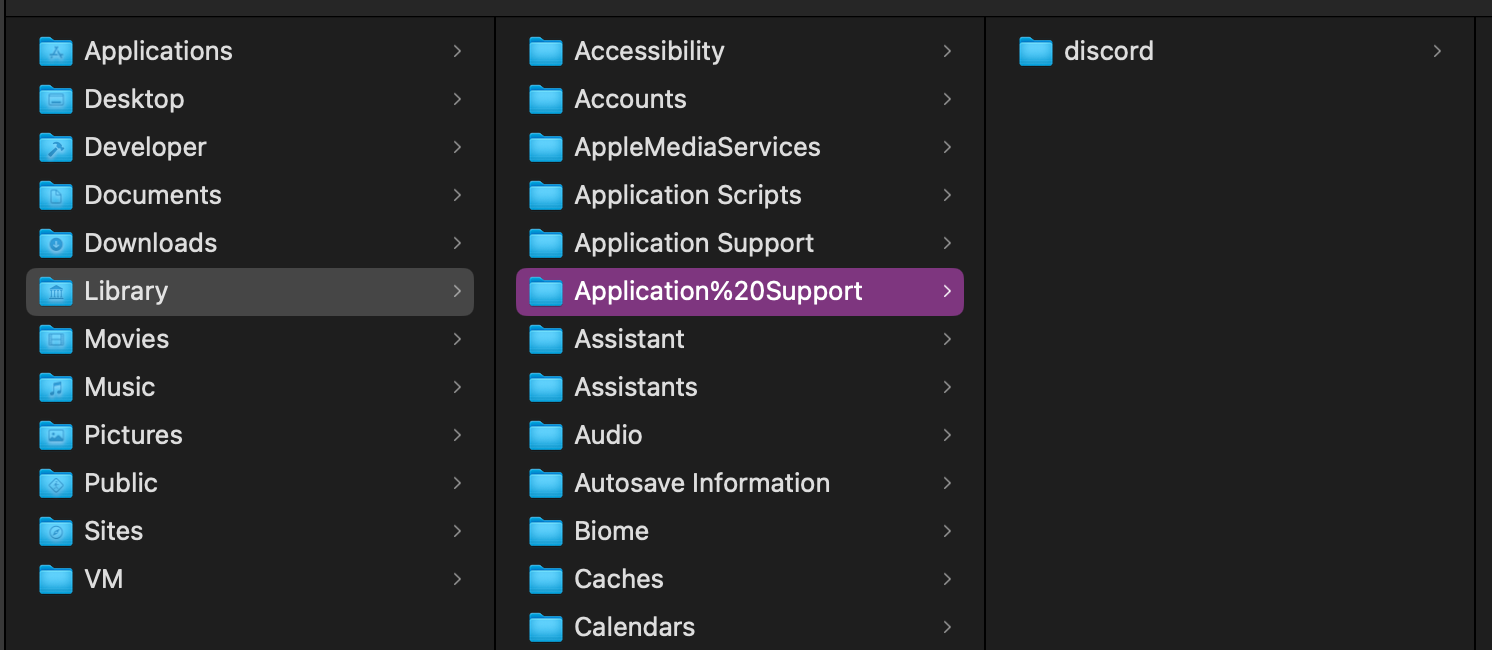This screenshot has width=1492, height=650.
Task: Click the Downloads folder icon
Action: click(56, 243)
